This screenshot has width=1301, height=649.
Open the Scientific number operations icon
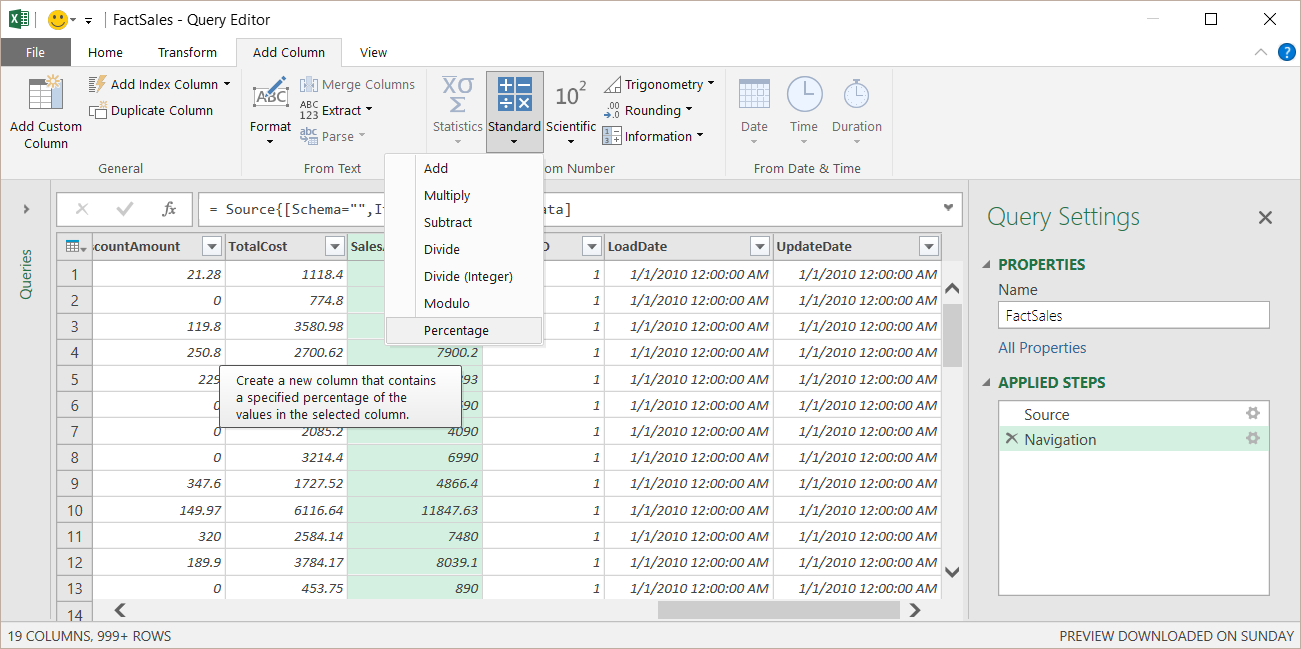point(570,97)
